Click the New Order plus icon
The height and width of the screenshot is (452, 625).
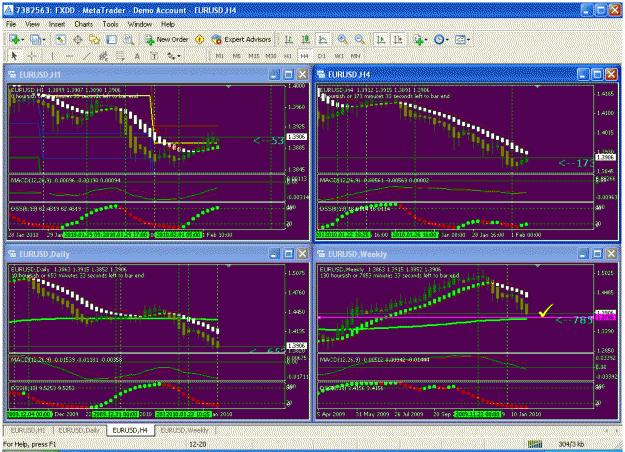149,39
